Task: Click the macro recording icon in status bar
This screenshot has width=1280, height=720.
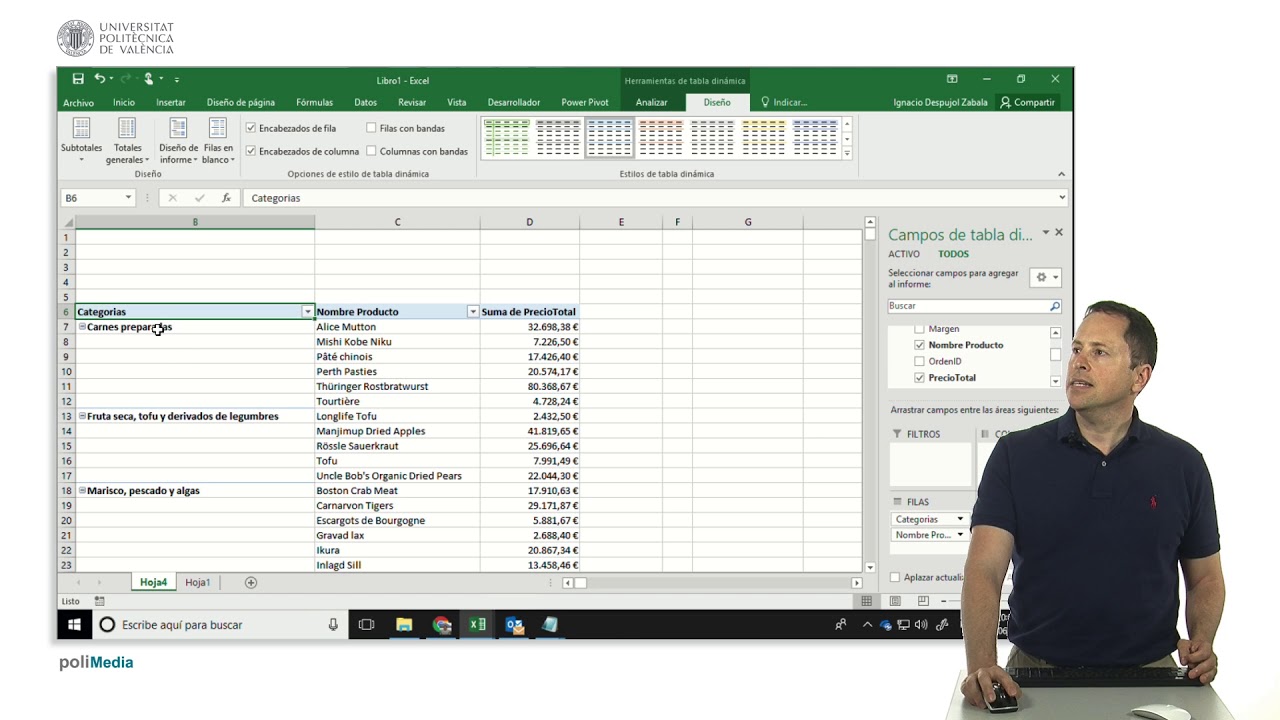Action: coord(100,601)
